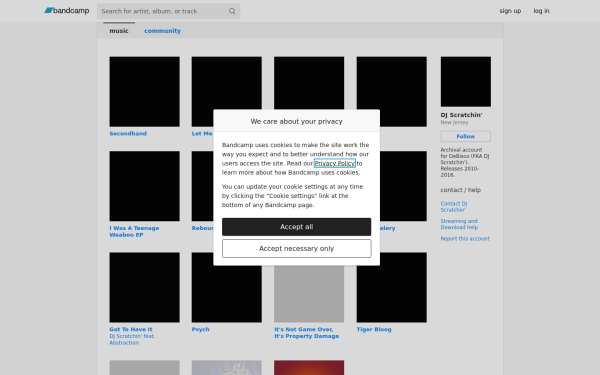Follow DJ Scratchin' with the Follow button
Screen dimensions: 600x375
(466, 136)
